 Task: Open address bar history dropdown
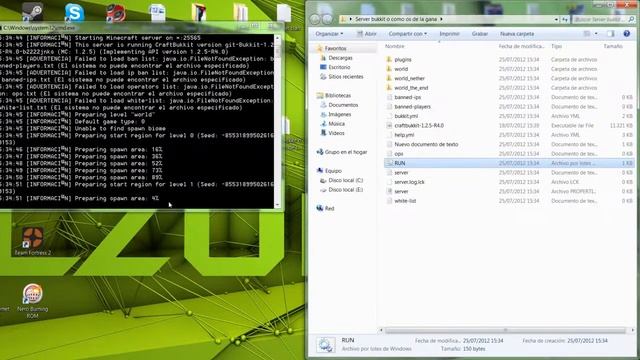(x=556, y=19)
